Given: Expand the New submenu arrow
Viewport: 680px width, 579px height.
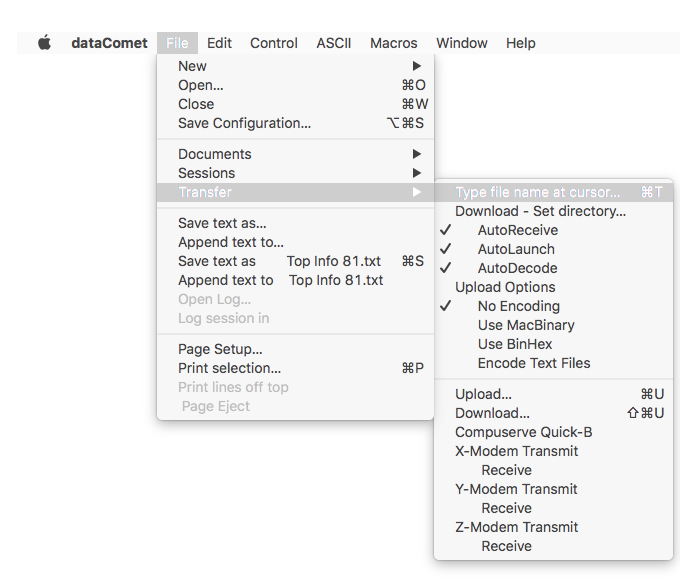Looking at the screenshot, I should tap(417, 66).
